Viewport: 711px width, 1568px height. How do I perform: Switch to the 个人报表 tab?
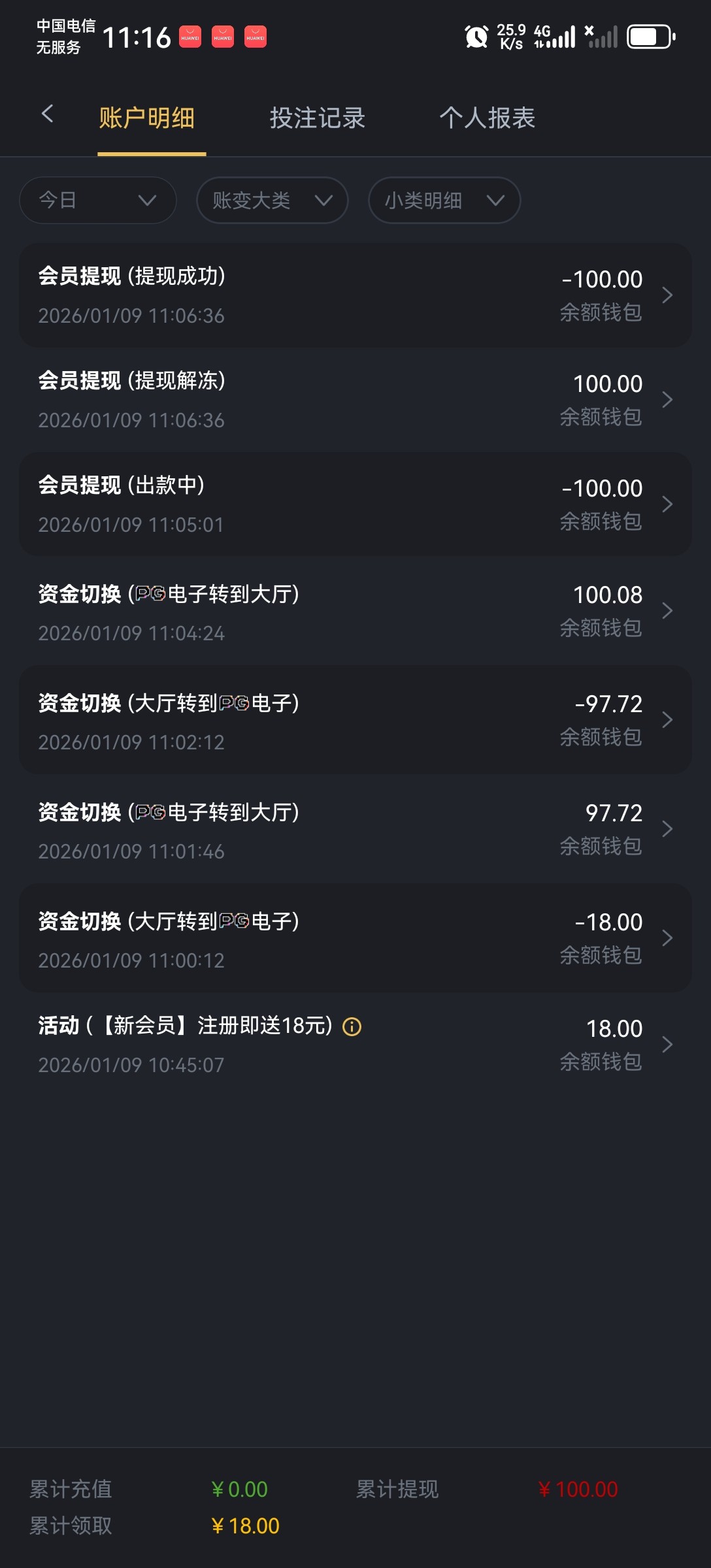488,118
